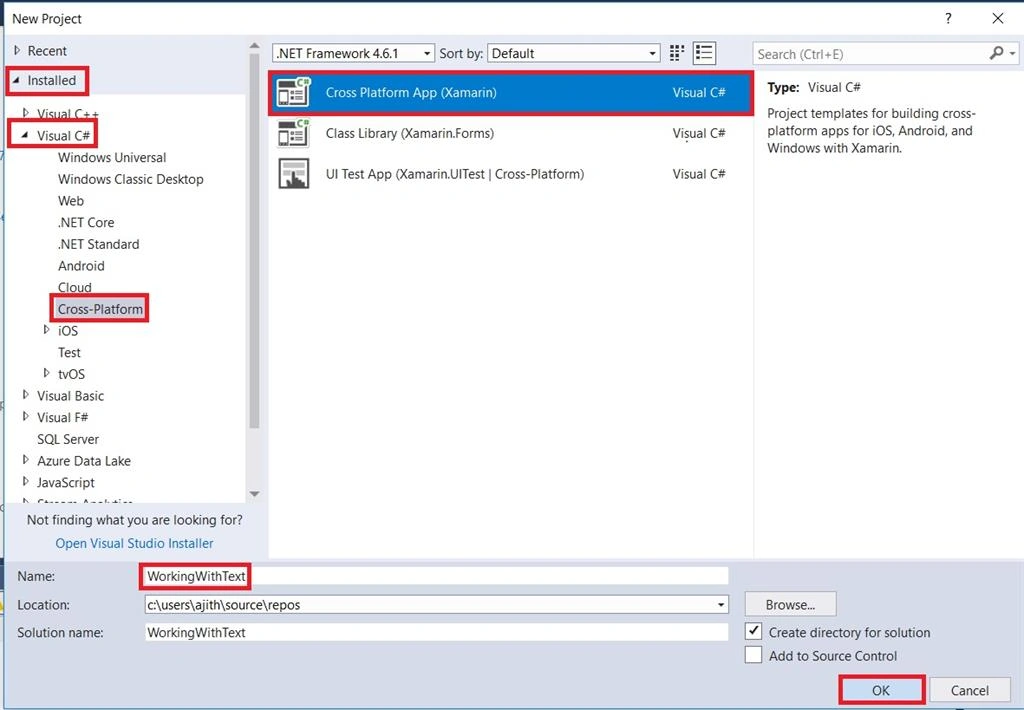Image resolution: width=1024 pixels, height=710 pixels.
Task: Select the Cross-Platform category
Action: click(x=100, y=309)
